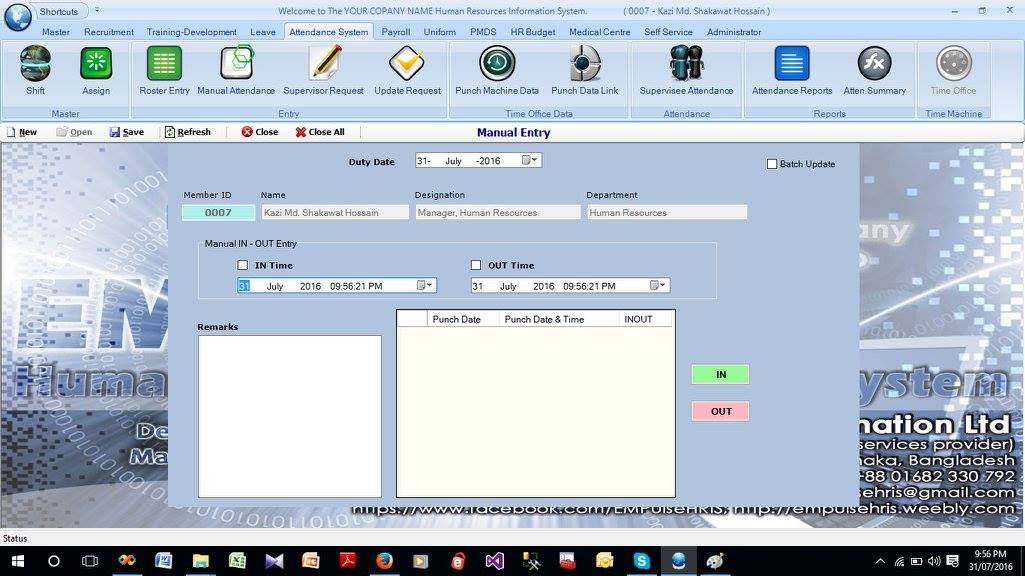Open Attendance Reports icon

(792, 63)
